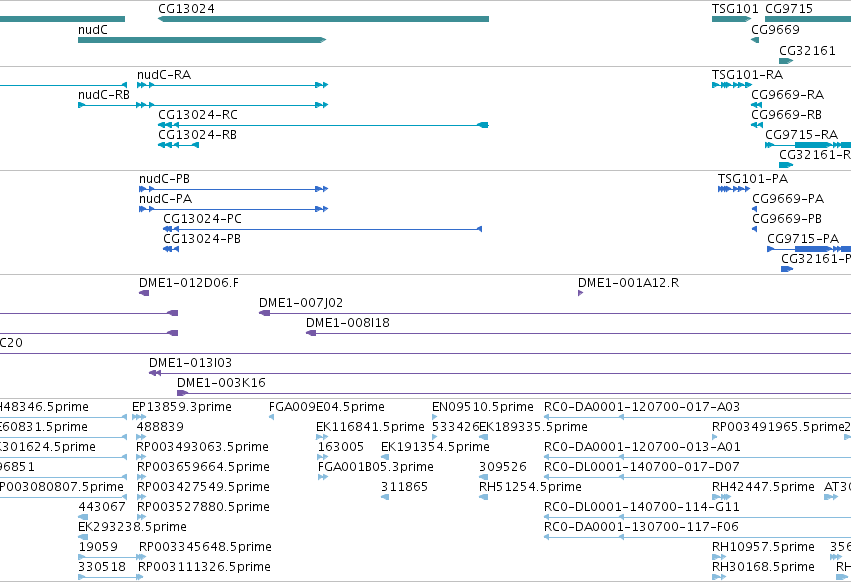
Task: Click the RC0-DL0001-140700-114-G11 label
Action: [642, 507]
